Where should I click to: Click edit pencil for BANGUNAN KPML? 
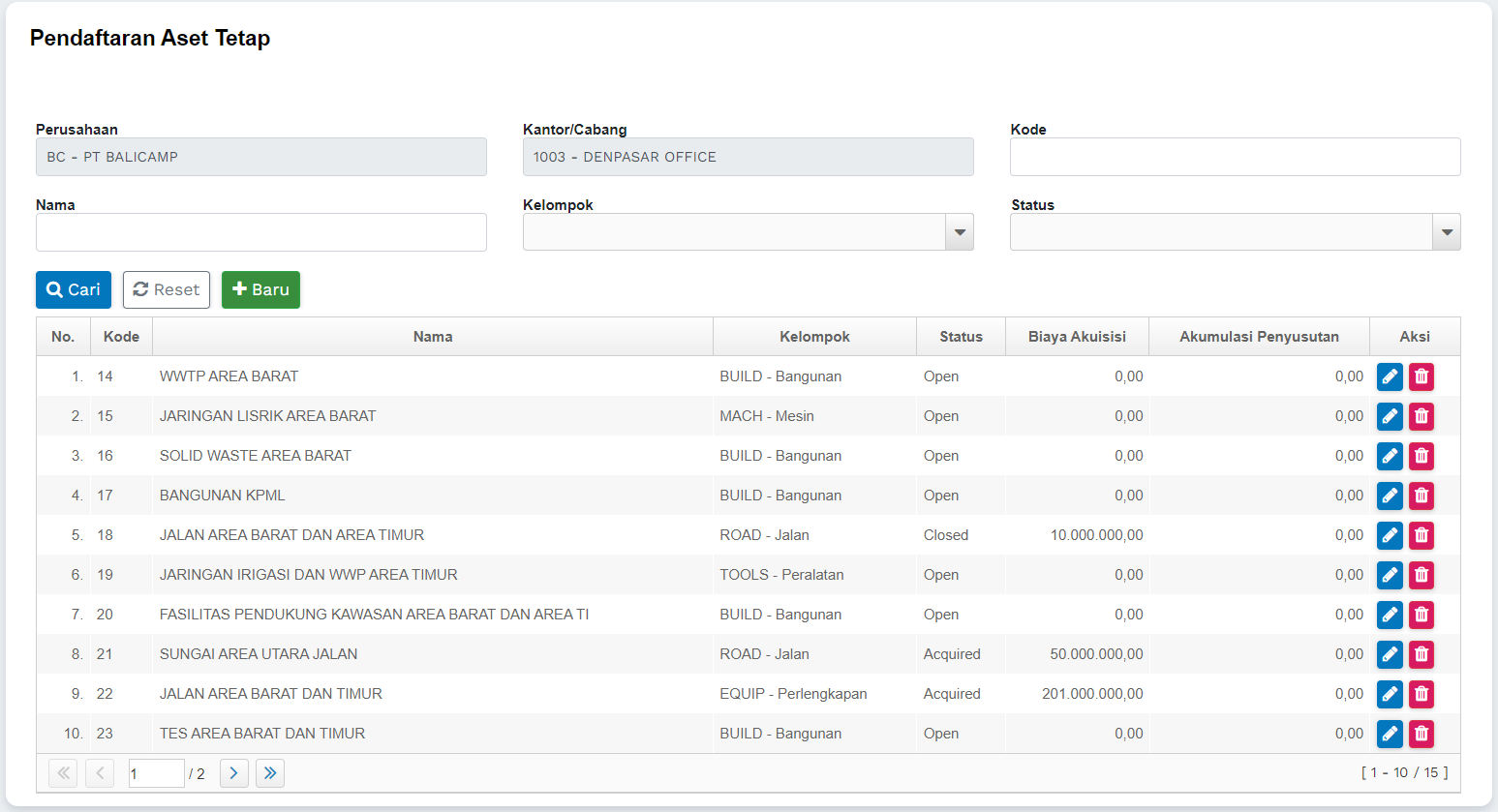[x=1389, y=496]
